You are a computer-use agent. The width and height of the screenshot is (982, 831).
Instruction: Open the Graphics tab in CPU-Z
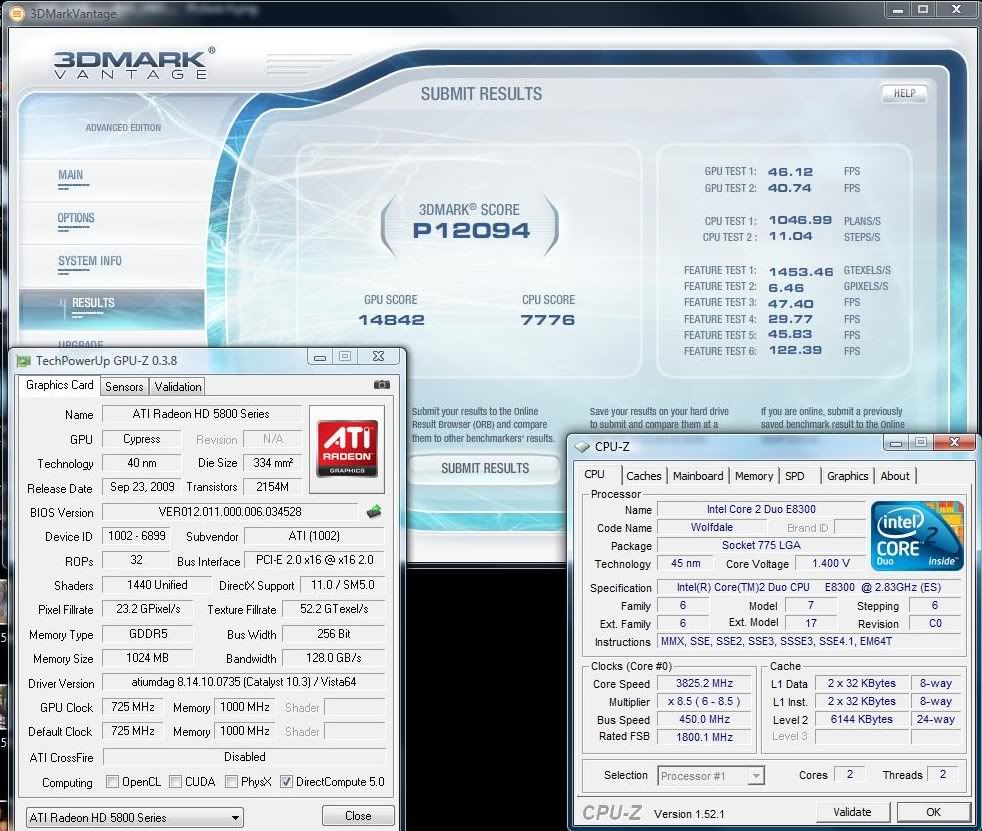point(847,476)
